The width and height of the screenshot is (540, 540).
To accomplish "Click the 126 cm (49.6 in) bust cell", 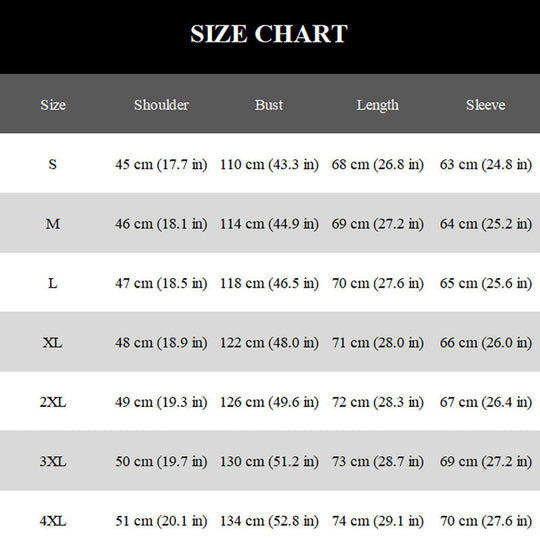I will pyautogui.click(x=269, y=403).
